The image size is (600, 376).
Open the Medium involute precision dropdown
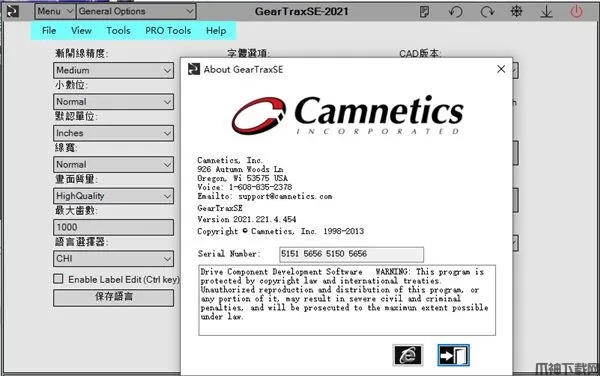pyautogui.click(x=113, y=70)
